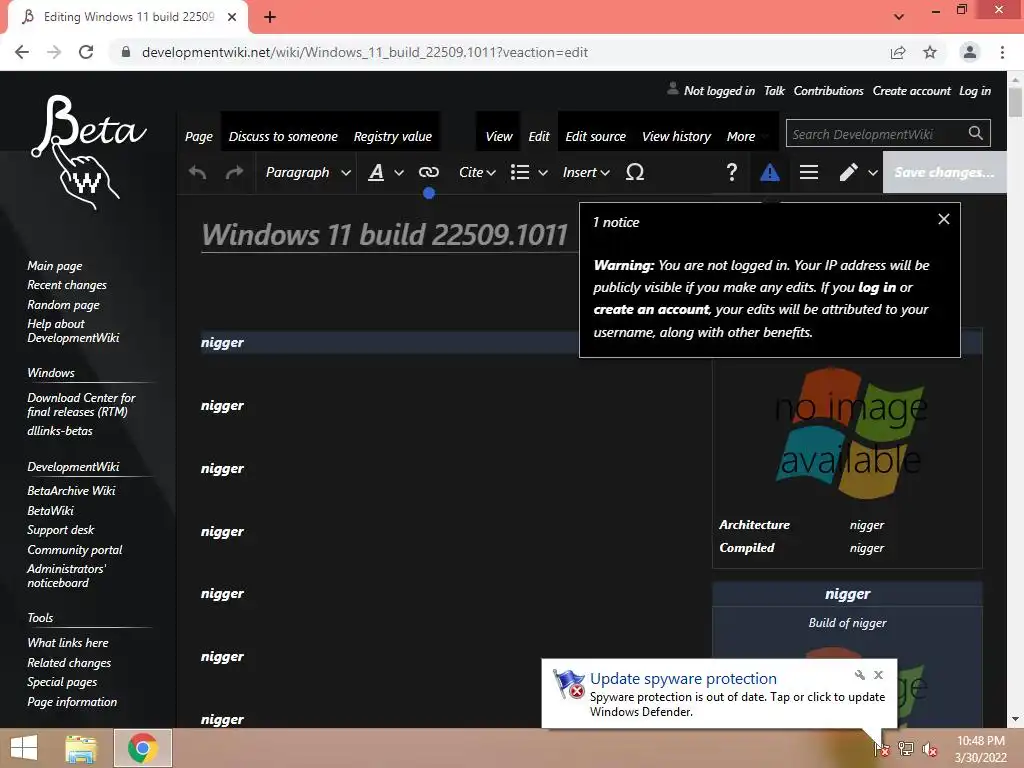Open the More actions dropdown

748,136
